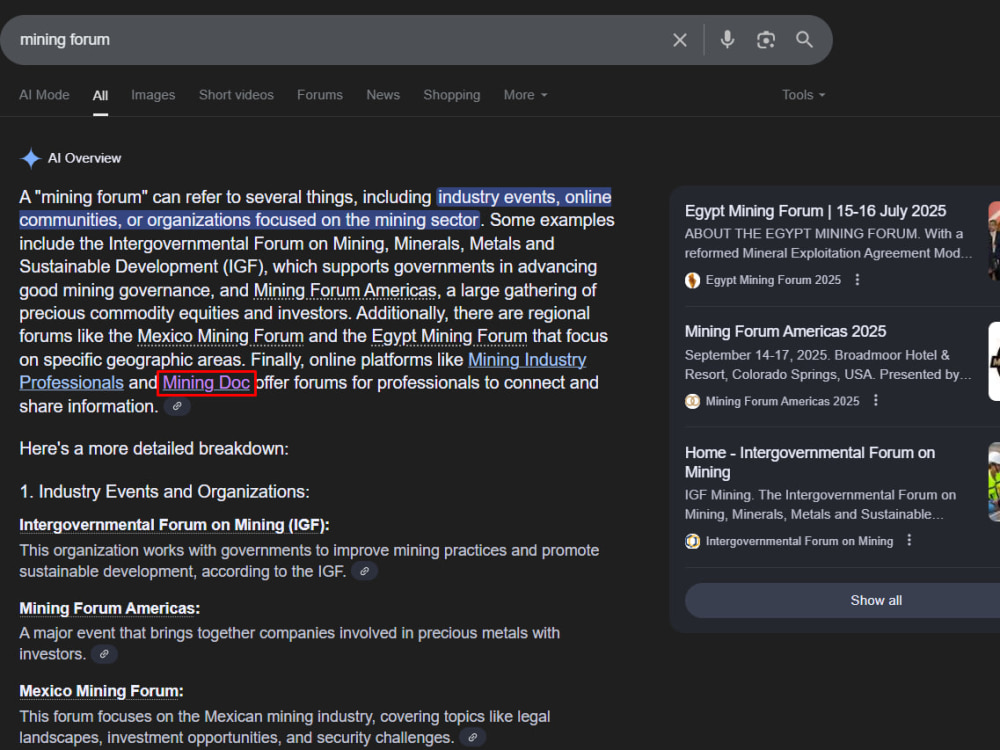The height and width of the screenshot is (750, 1000).
Task: Click the 'Mining Forum Americas:' heading
Action: [109, 608]
